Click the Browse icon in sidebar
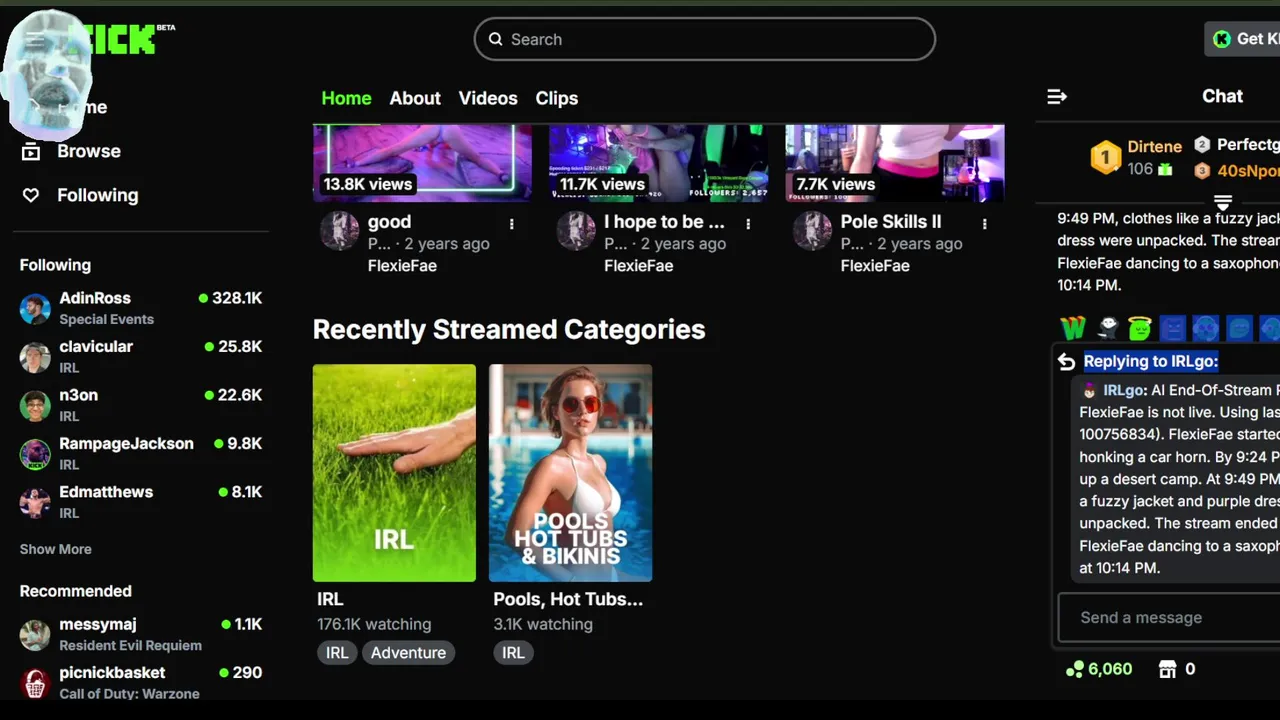 pyautogui.click(x=31, y=151)
